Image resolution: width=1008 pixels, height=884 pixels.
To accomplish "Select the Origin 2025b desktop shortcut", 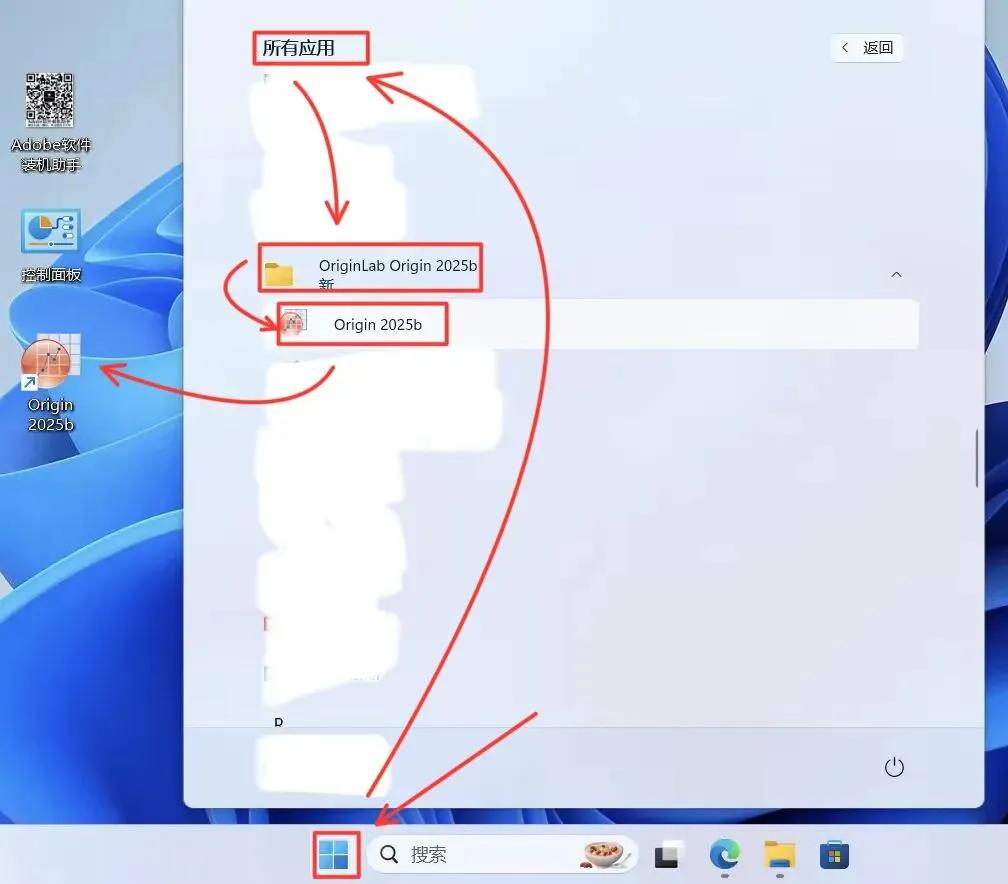I will click(51, 383).
